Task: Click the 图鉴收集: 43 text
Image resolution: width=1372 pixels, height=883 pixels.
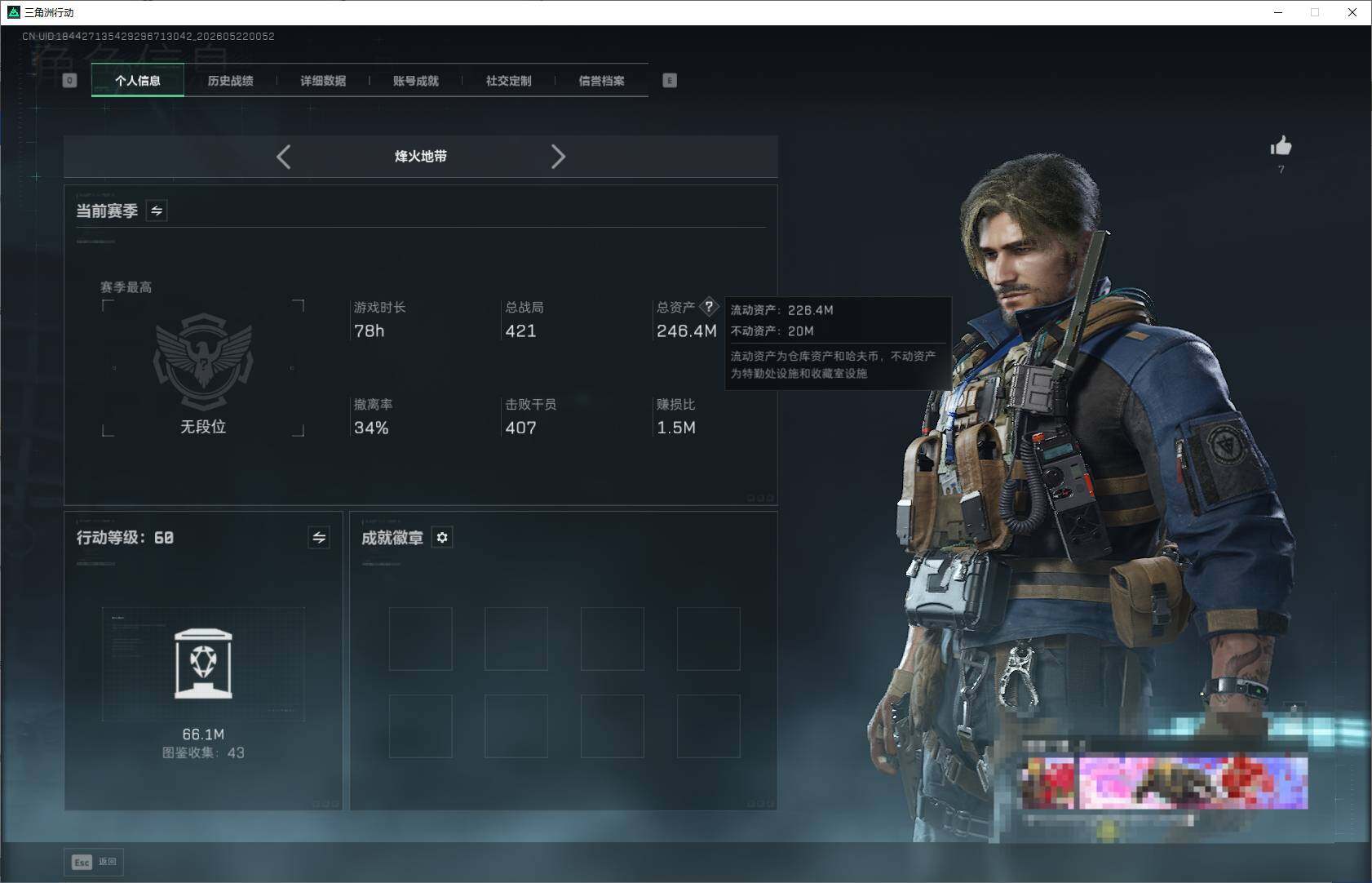Action: coord(203,753)
